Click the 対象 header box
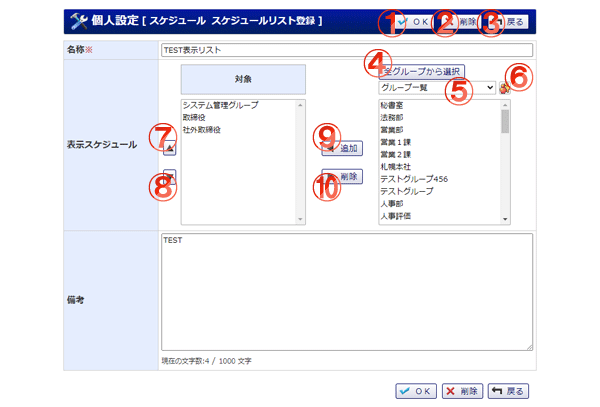This screenshot has height=407, width=600. point(243,79)
